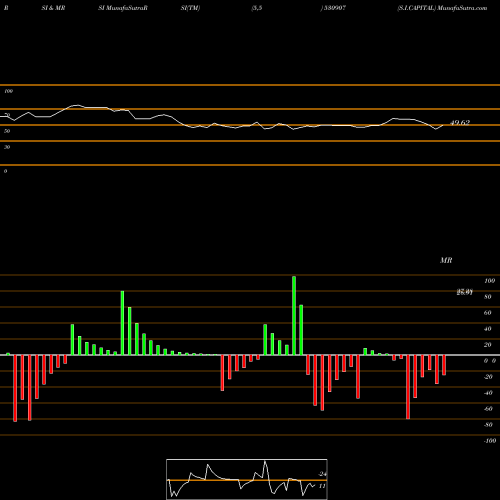Open the mini overview chart at bottom
Screen dimensions: 500x500
[x=247, y=479]
